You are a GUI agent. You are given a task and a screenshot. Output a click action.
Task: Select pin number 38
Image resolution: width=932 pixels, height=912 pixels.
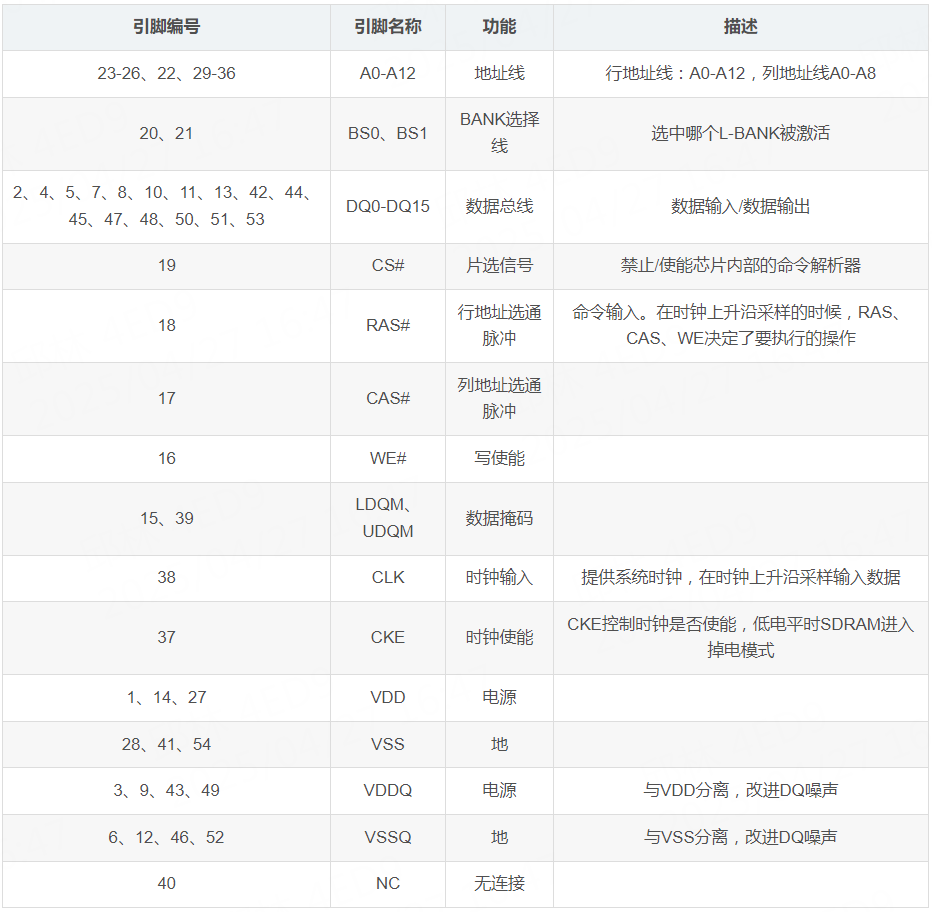point(166,577)
